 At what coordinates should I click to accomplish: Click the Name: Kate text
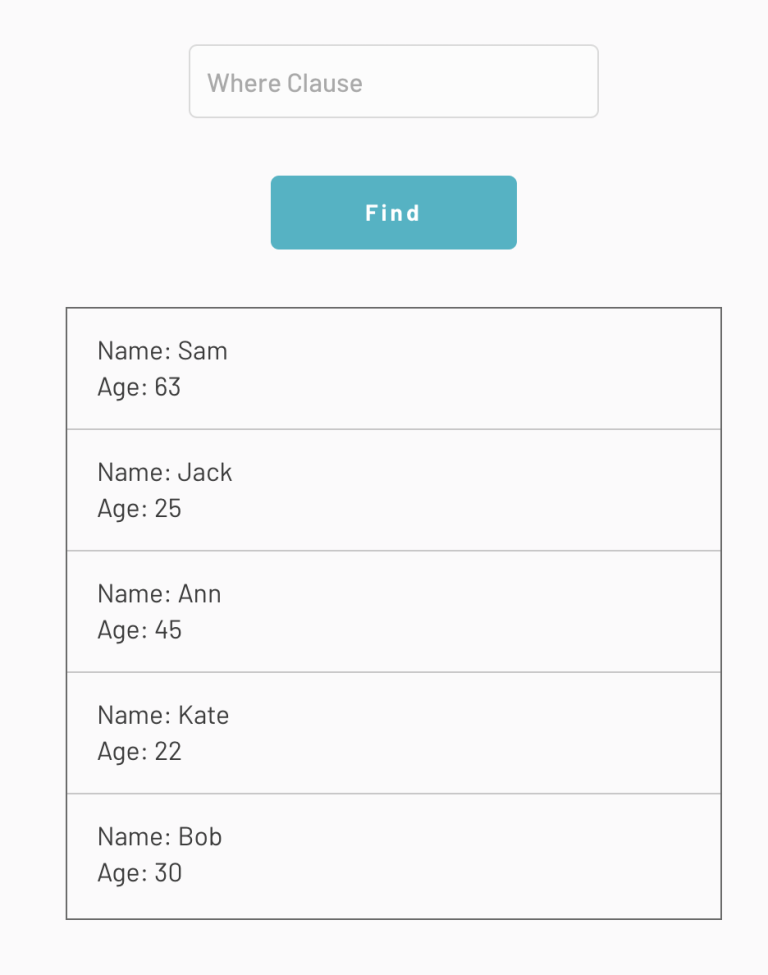(x=163, y=714)
